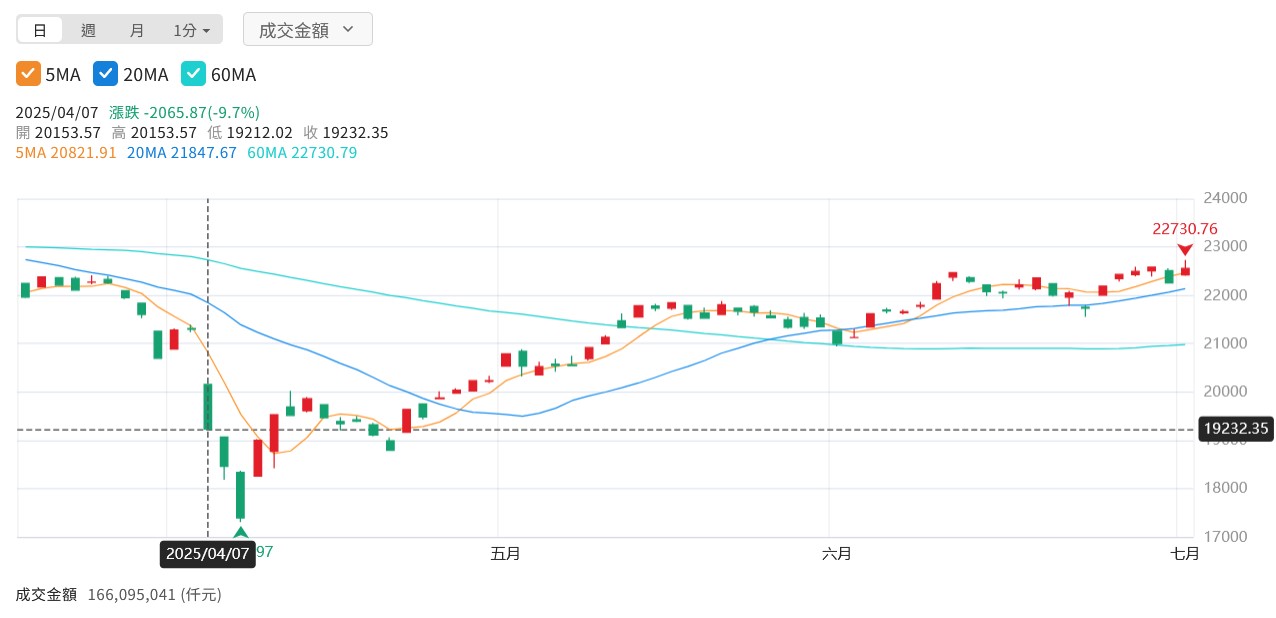The height and width of the screenshot is (618, 1276).
Task: Click the green lowest-price arrow marker
Action: click(240, 532)
